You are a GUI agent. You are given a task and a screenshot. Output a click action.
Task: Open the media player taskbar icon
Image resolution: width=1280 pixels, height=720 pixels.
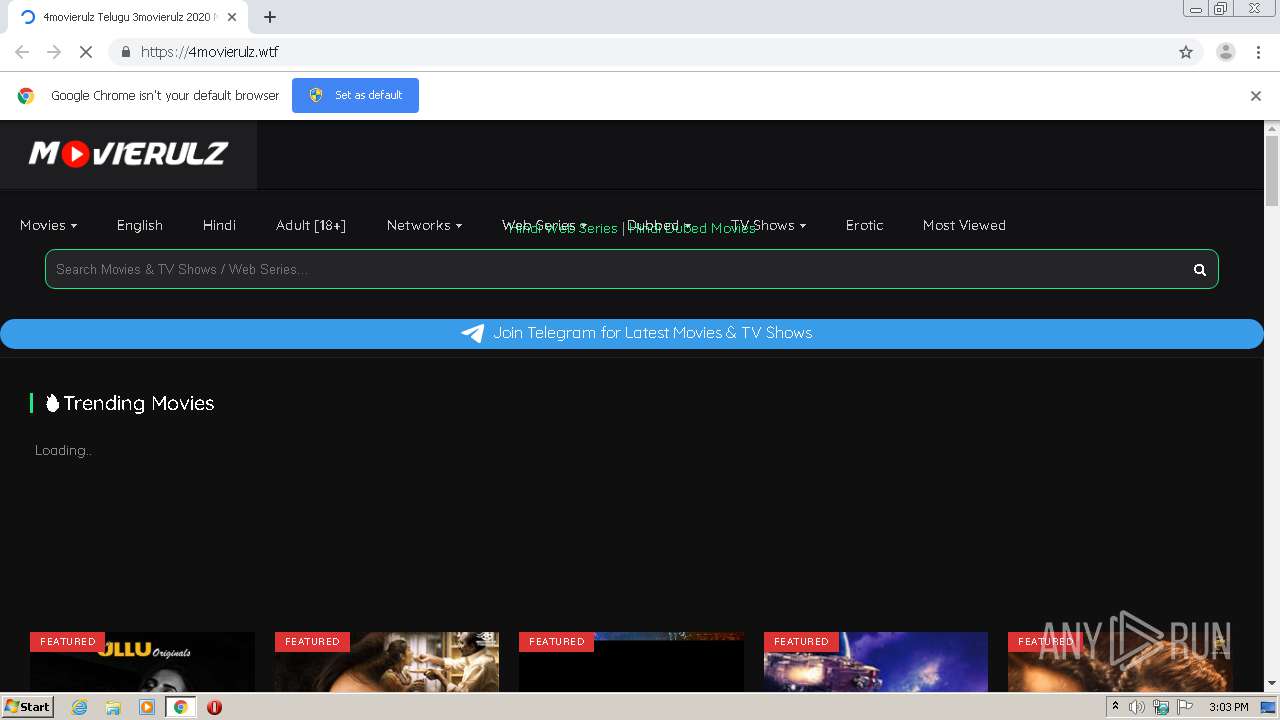point(147,707)
